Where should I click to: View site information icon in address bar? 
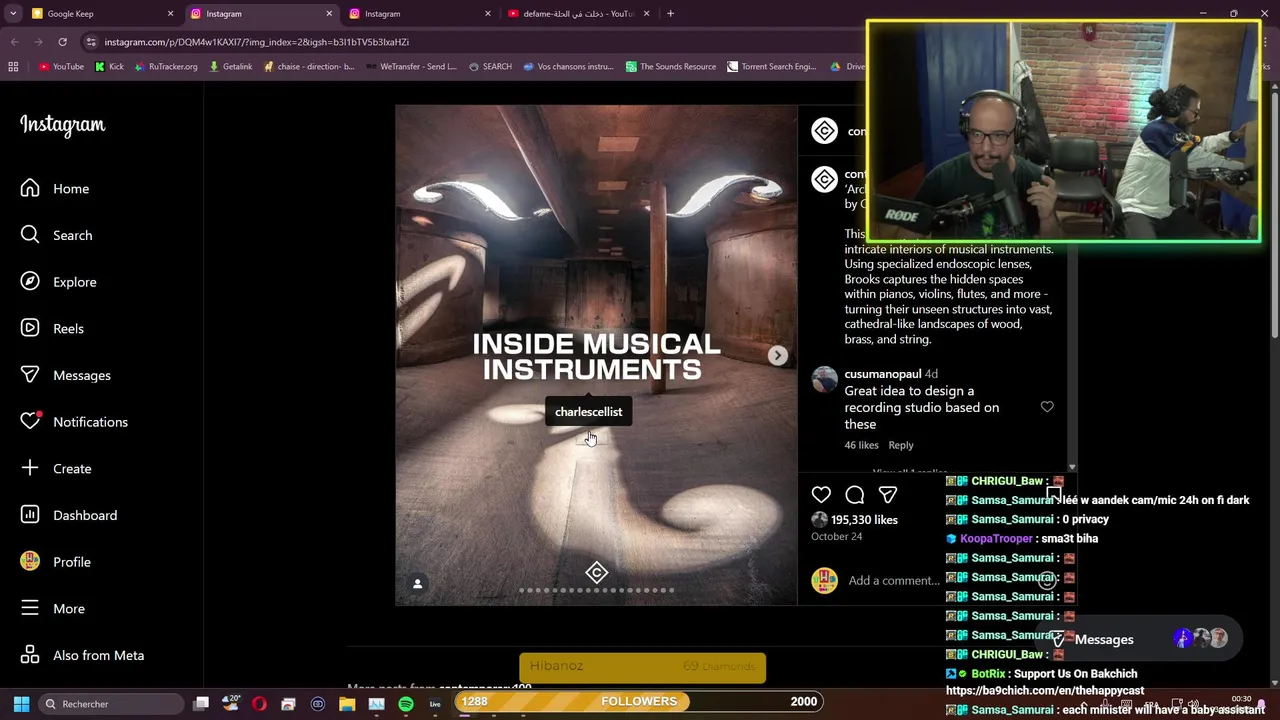pyautogui.click(x=91, y=42)
